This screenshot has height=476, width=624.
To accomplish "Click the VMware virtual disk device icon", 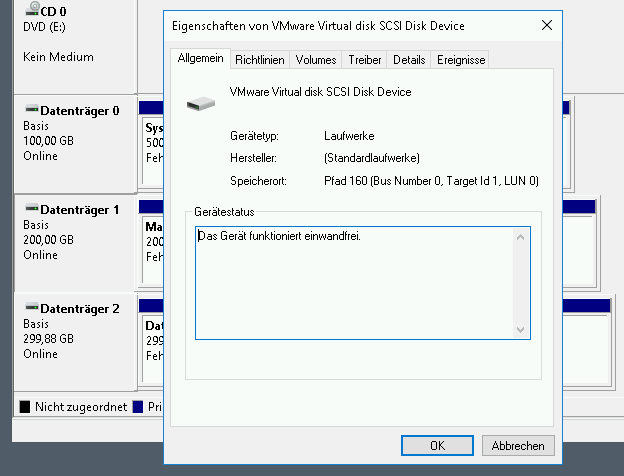I will [x=200, y=100].
